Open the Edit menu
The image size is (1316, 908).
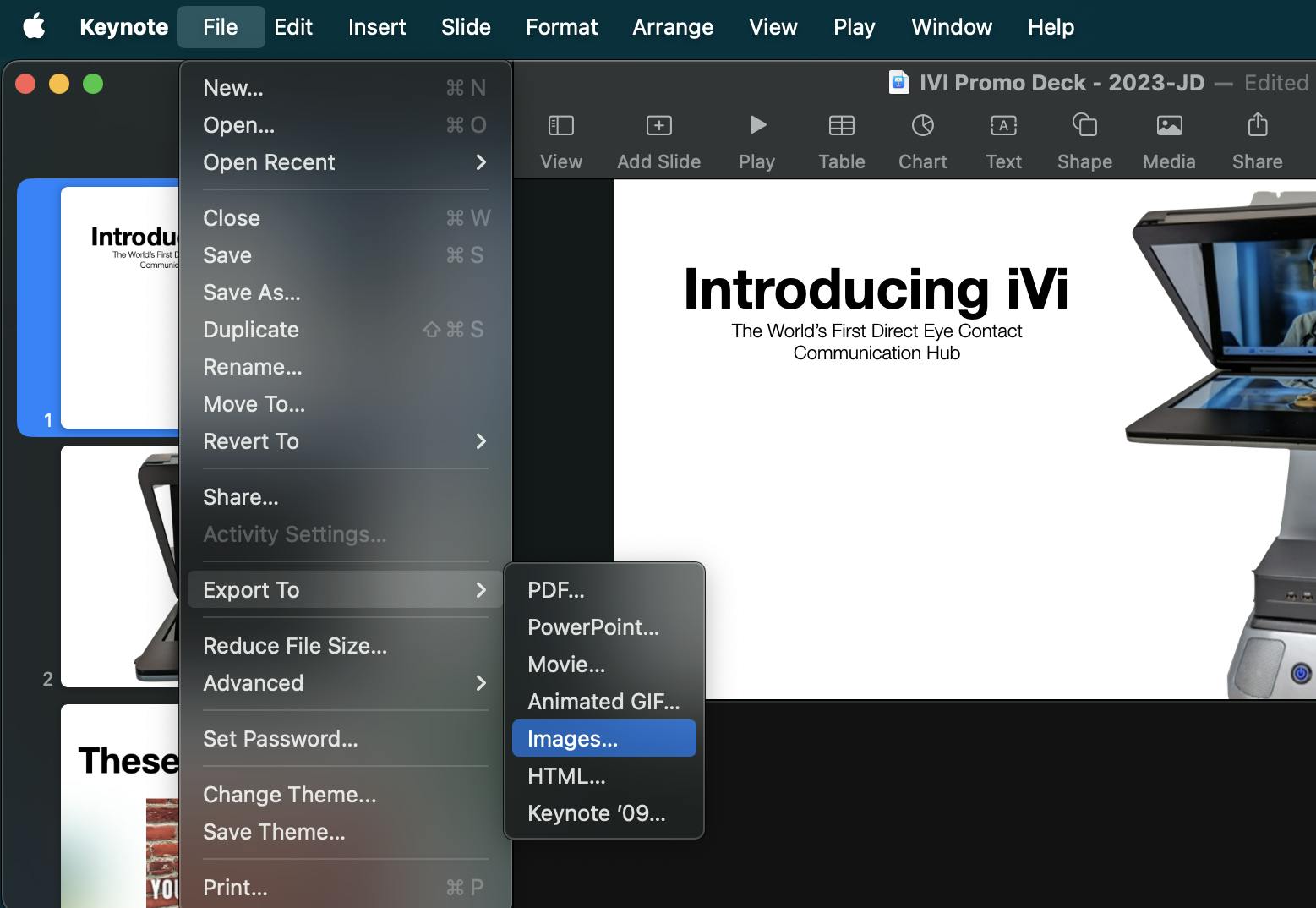tap(293, 27)
